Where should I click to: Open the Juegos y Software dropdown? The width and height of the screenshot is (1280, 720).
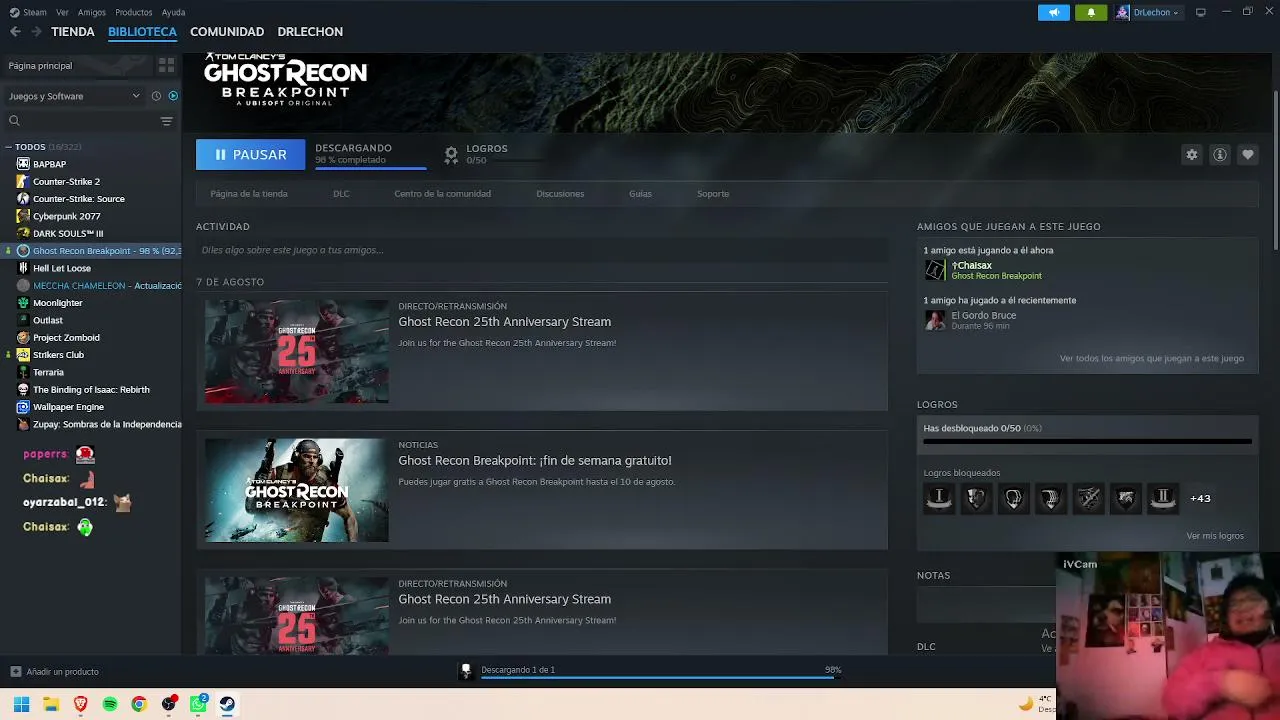click(x=74, y=96)
